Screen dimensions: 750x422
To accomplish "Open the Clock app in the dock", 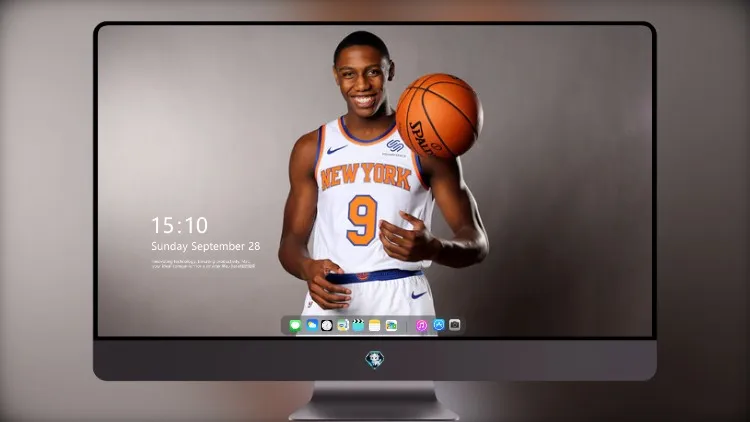I will coord(327,325).
